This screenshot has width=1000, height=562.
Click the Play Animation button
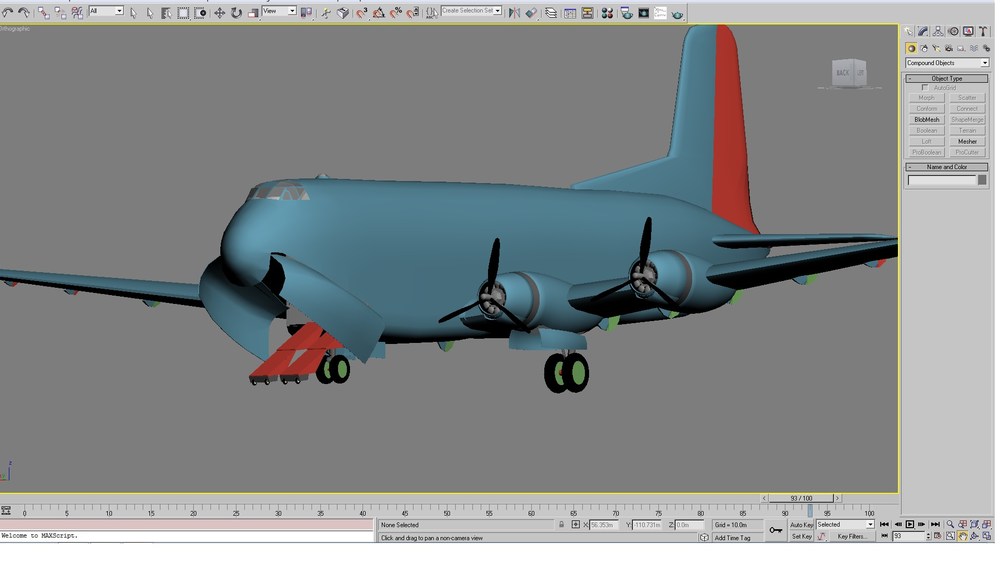[x=910, y=524]
